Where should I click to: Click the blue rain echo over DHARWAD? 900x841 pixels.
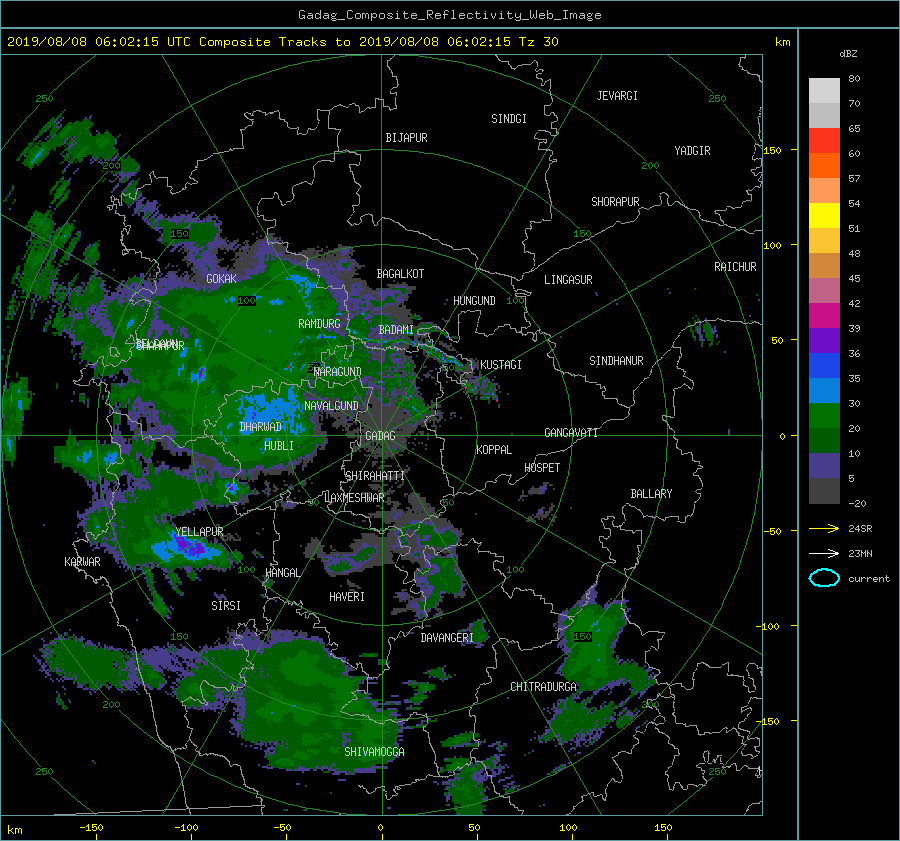[271, 410]
